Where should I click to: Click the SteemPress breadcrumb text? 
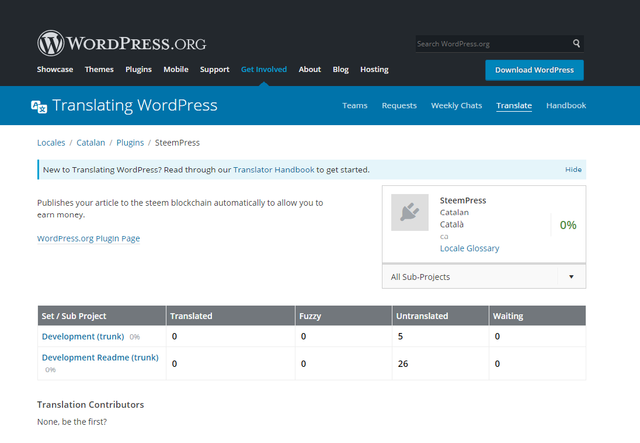[x=177, y=142]
